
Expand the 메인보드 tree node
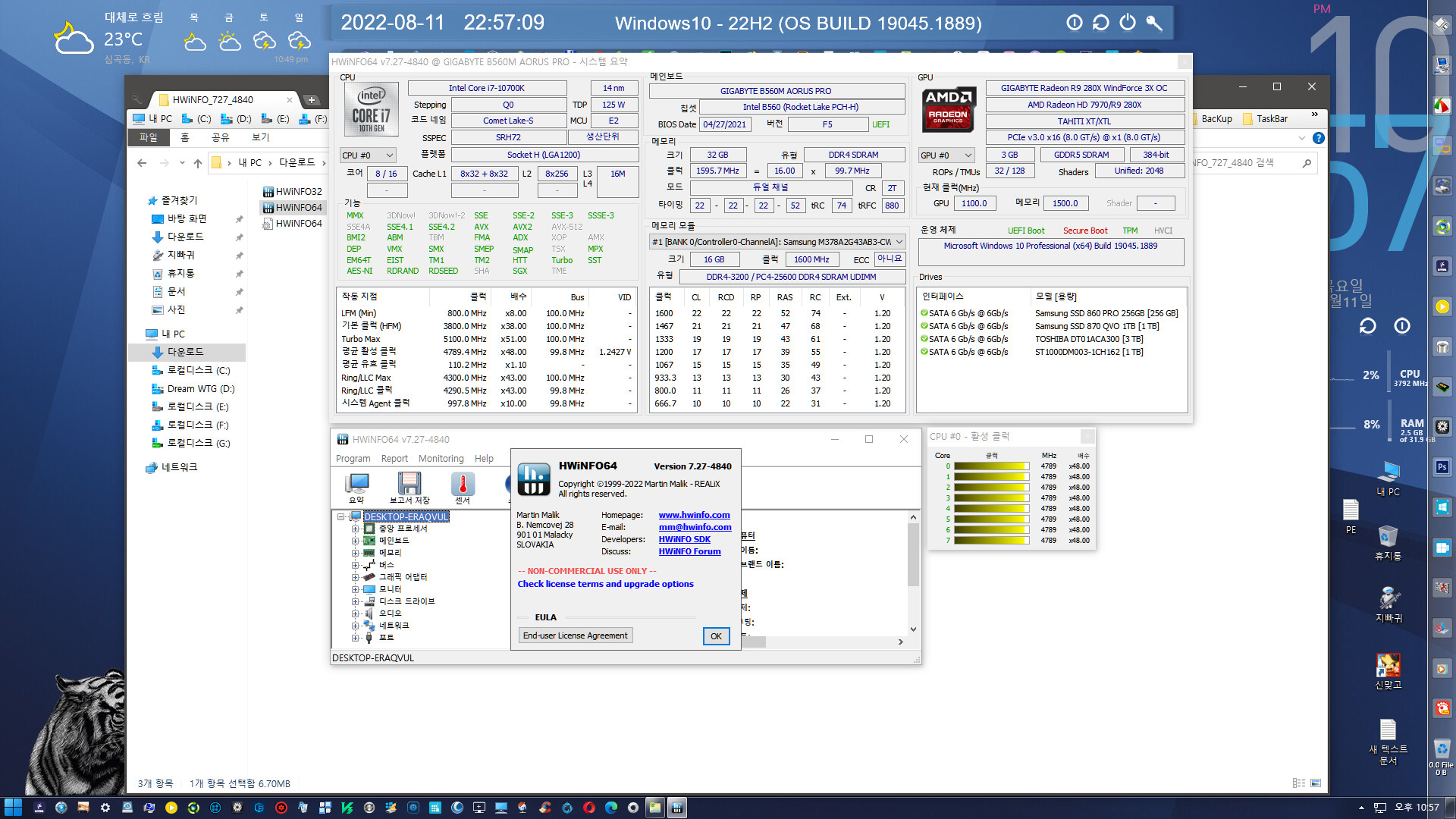click(x=355, y=541)
